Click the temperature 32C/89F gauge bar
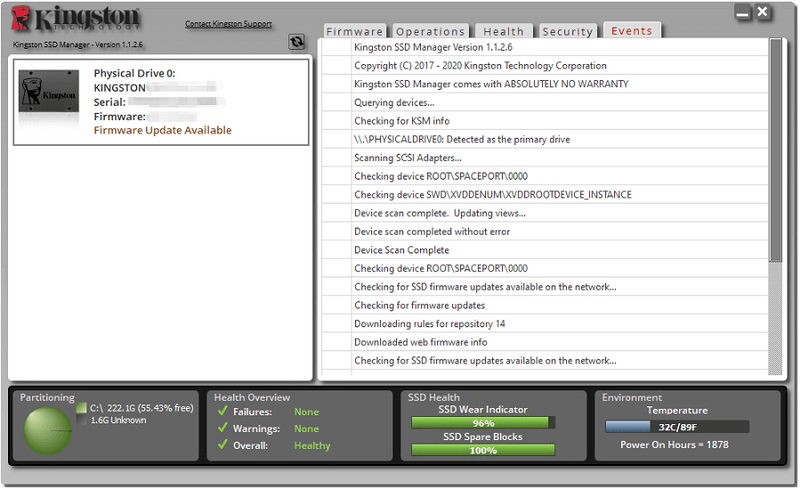The height and width of the screenshot is (489, 800). coord(677,426)
